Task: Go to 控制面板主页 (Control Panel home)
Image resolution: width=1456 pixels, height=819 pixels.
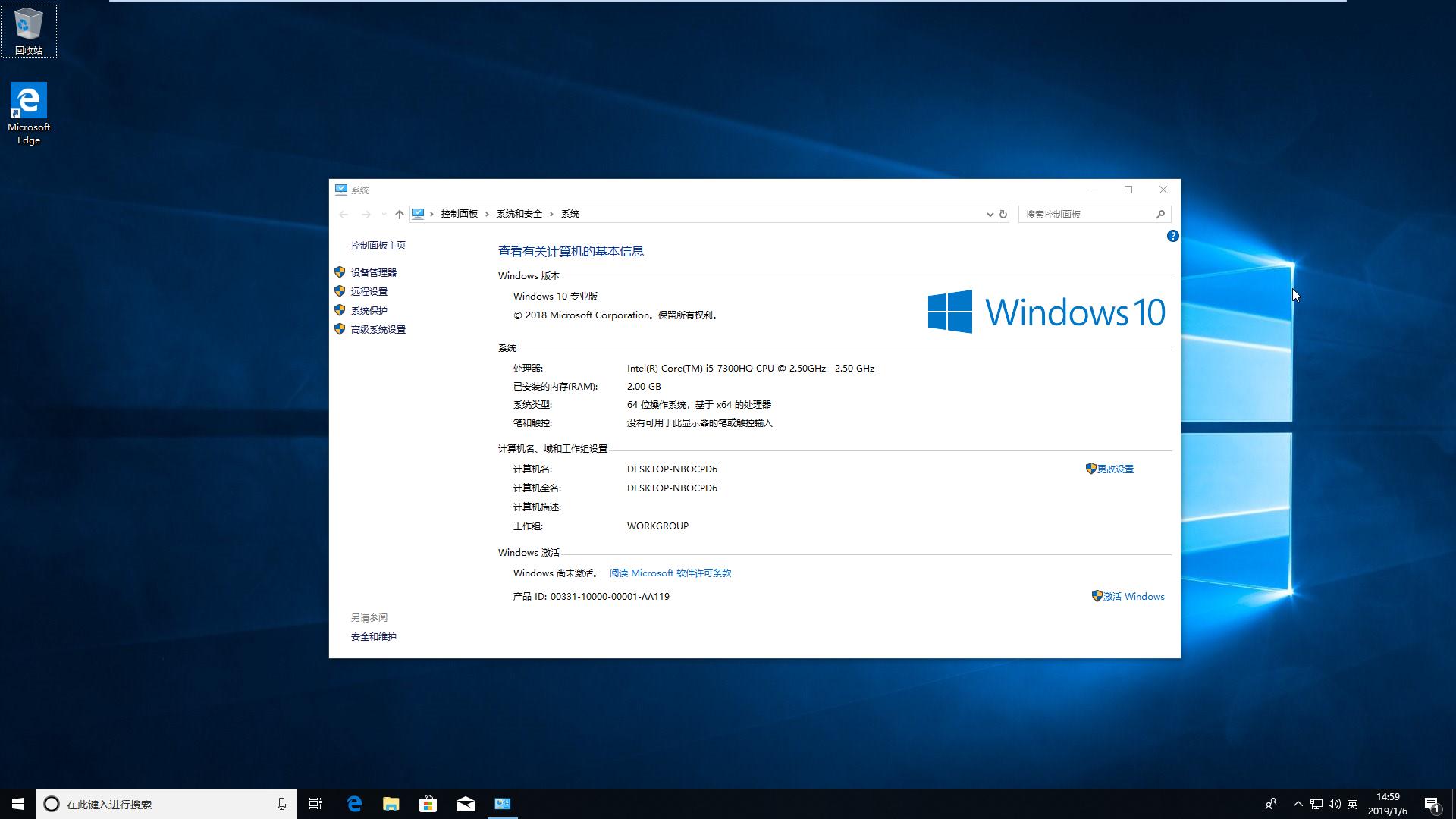Action: pos(377,245)
